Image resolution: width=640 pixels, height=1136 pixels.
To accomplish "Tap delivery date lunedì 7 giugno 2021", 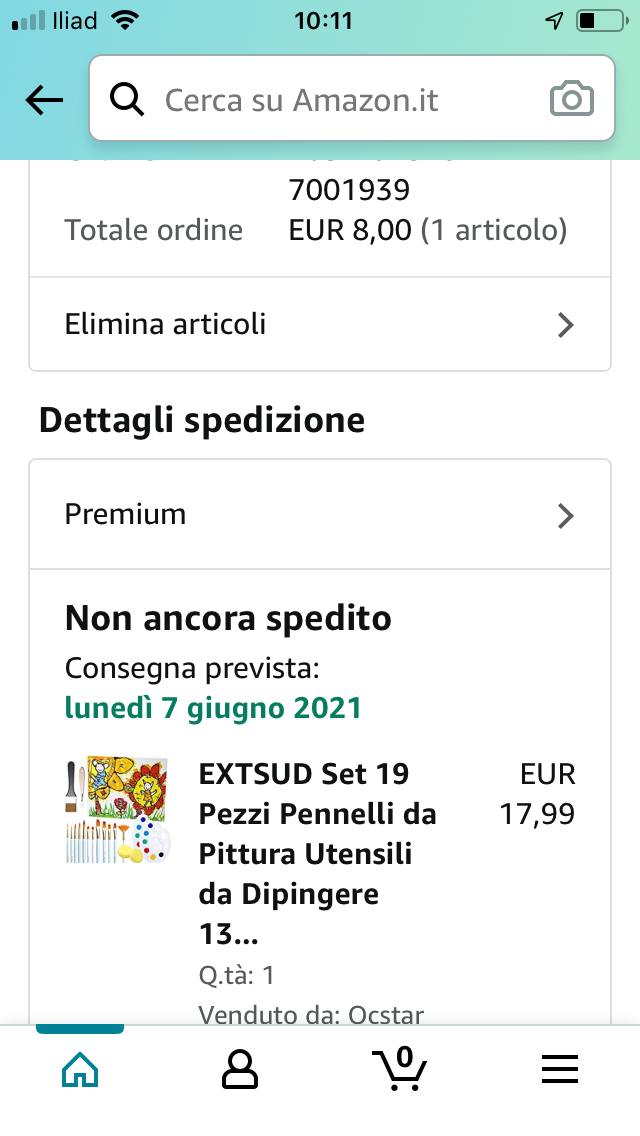I will [x=212, y=708].
